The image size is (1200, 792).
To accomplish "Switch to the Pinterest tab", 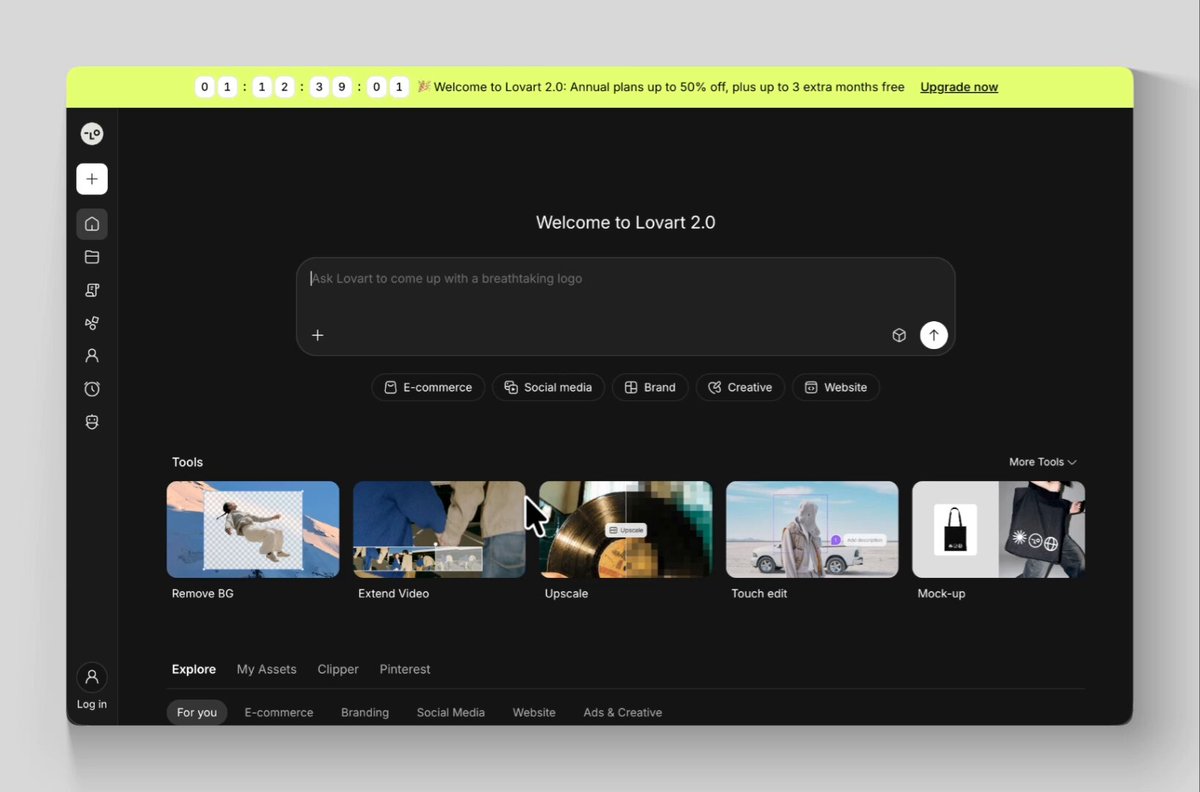I will (405, 669).
